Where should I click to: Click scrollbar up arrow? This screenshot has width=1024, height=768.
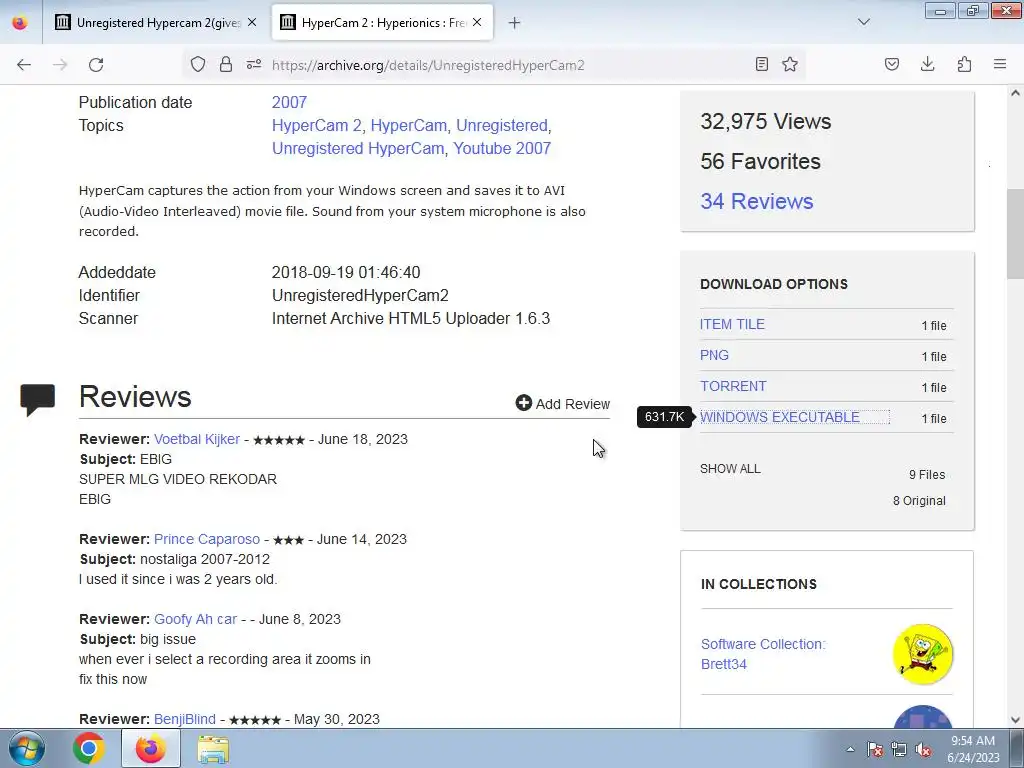coord(1015,93)
